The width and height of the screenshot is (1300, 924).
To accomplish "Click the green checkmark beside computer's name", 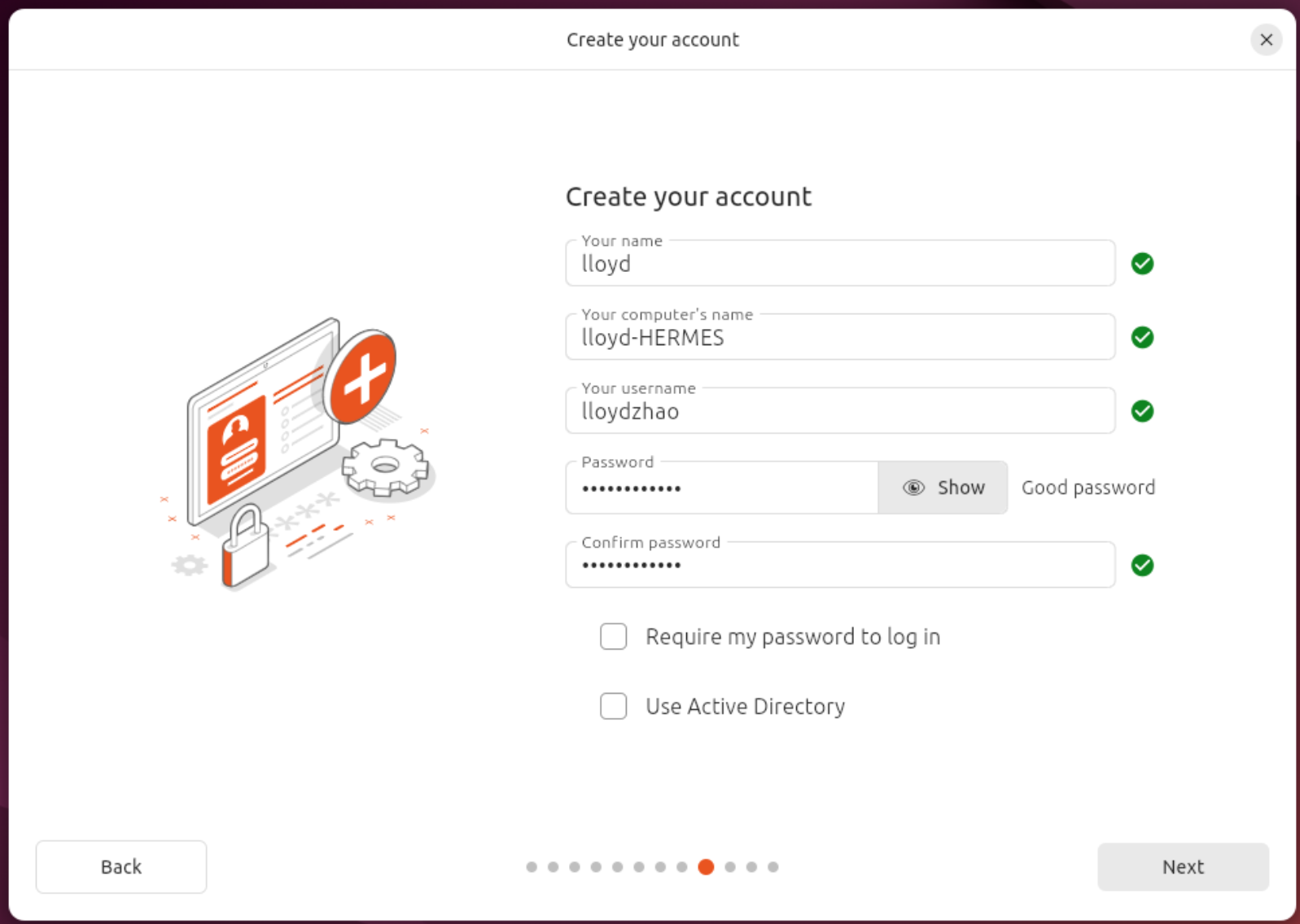I will click(x=1142, y=337).
